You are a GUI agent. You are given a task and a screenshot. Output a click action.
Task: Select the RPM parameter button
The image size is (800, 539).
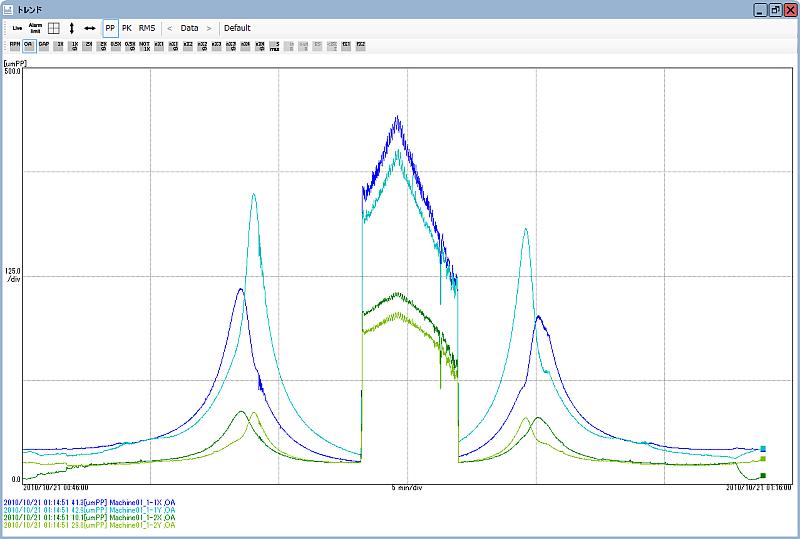tap(14, 46)
